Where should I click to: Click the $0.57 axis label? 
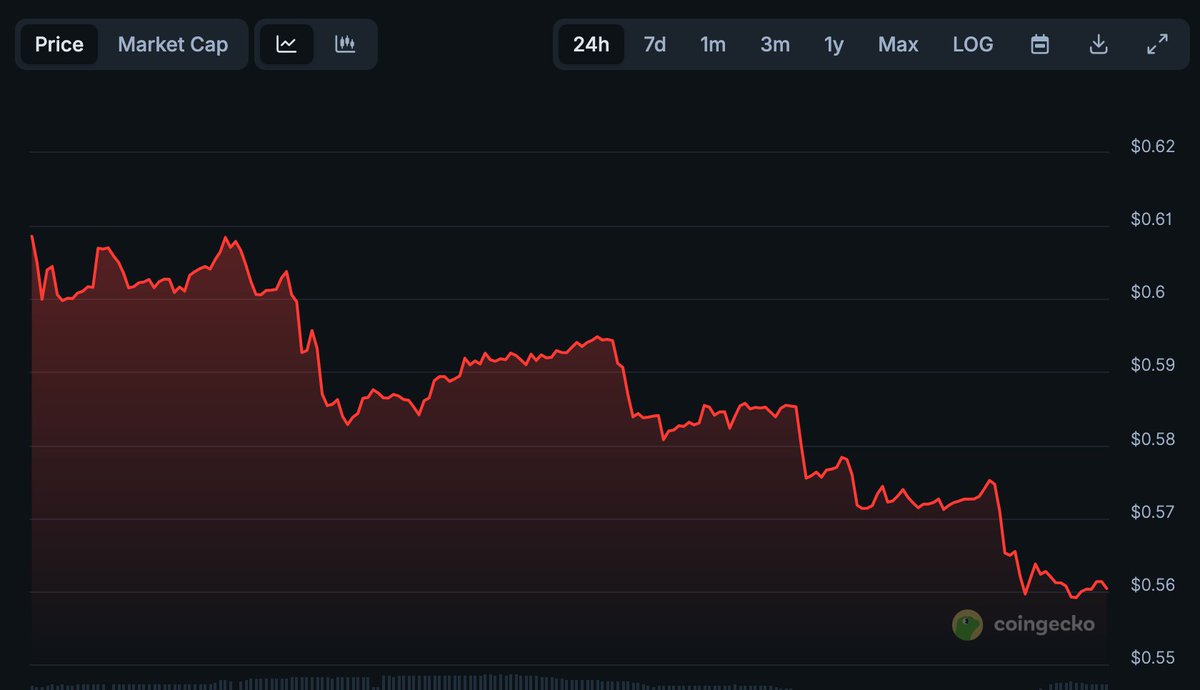[x=1153, y=512]
